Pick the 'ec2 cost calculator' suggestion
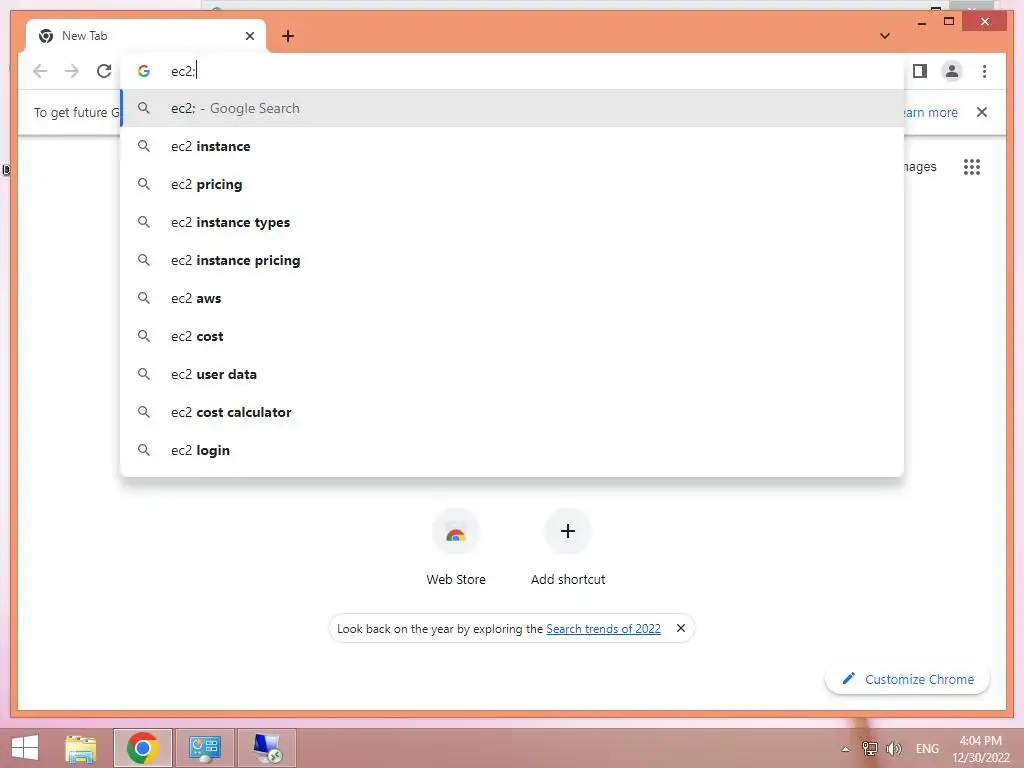 (x=513, y=412)
